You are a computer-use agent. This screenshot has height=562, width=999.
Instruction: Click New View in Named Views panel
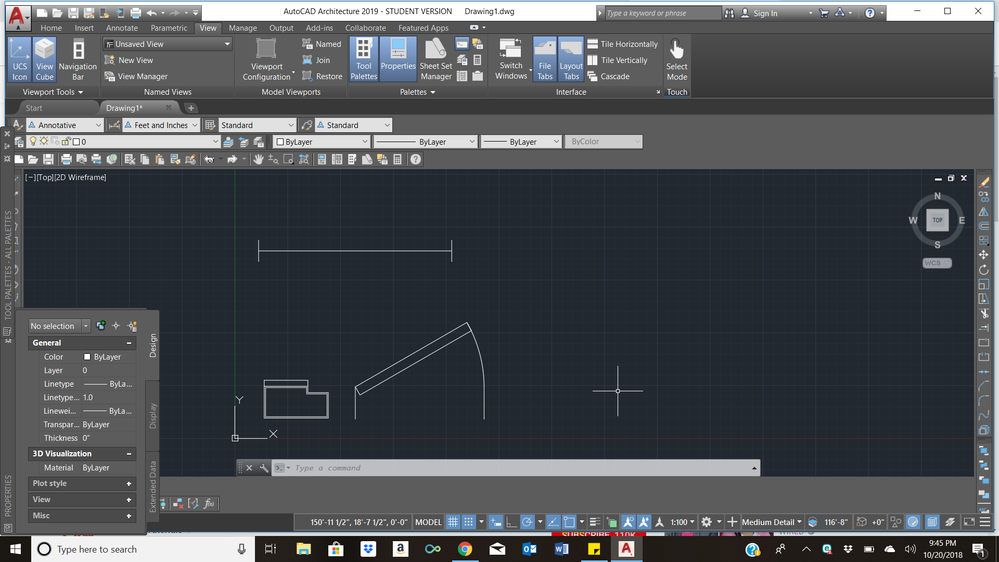click(129, 60)
